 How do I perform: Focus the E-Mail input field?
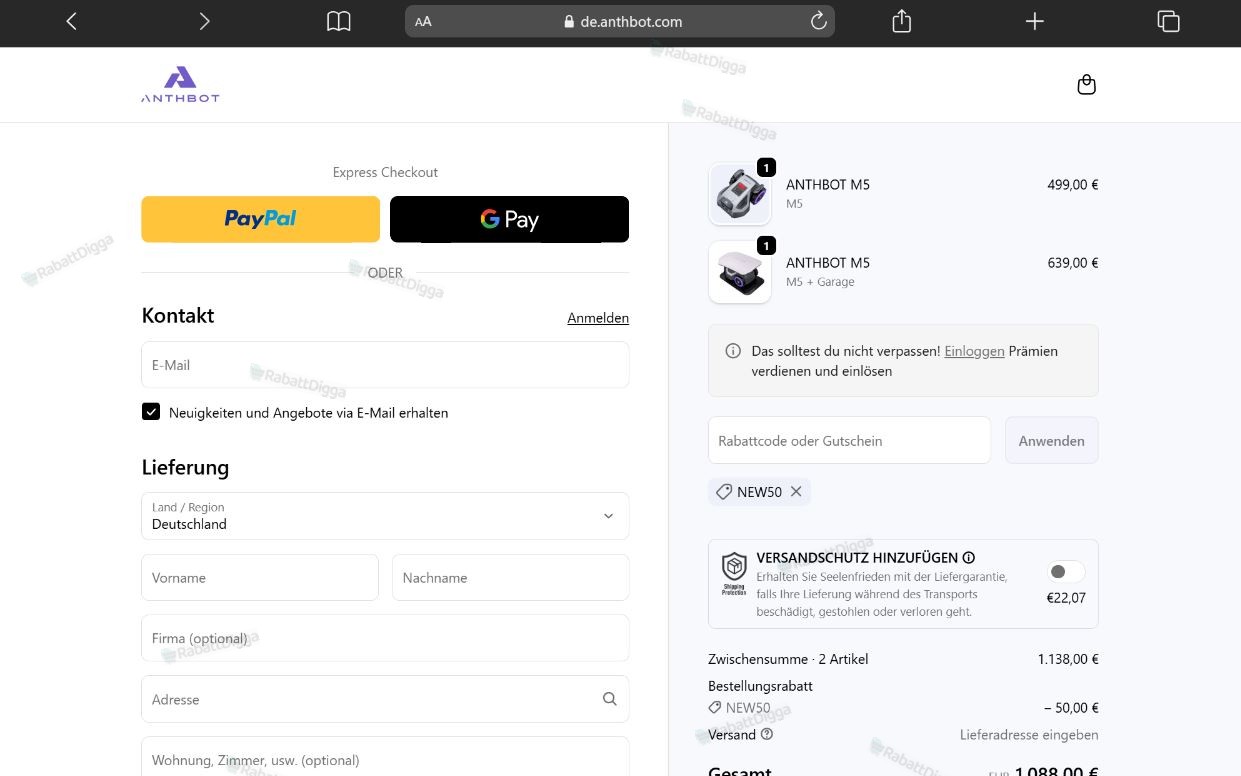coord(385,365)
